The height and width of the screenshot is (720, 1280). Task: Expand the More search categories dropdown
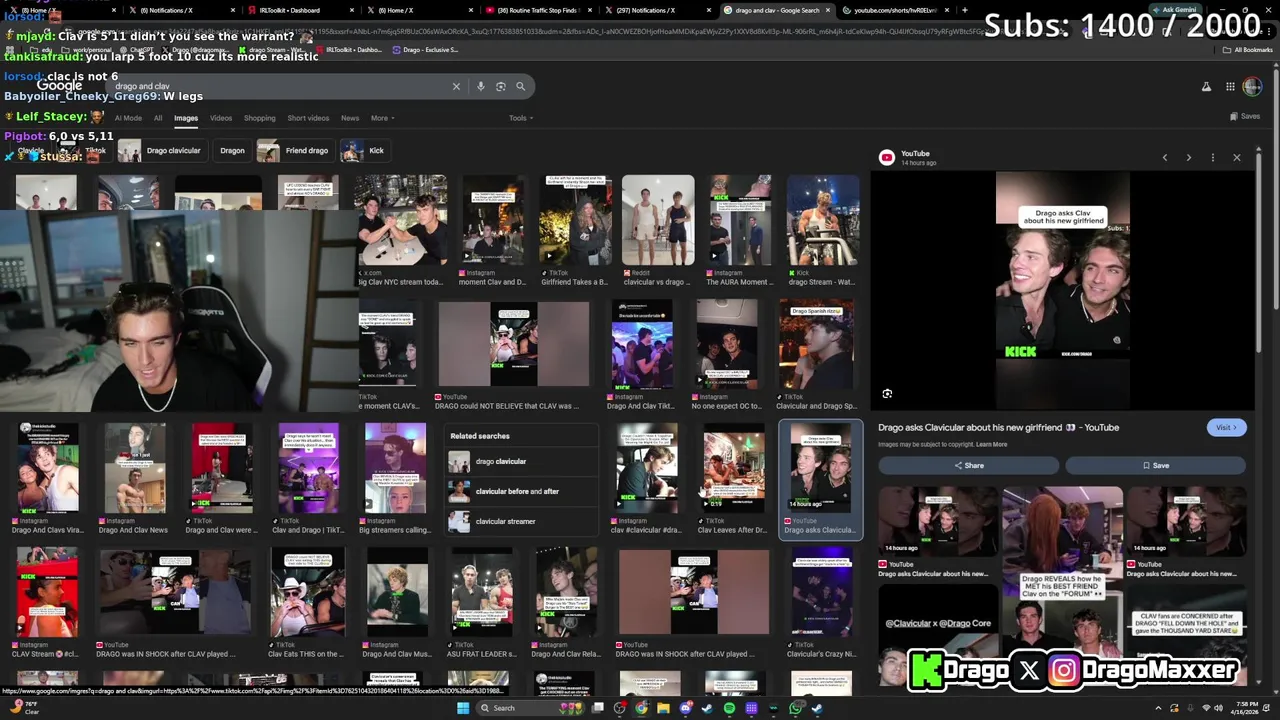[x=382, y=118]
